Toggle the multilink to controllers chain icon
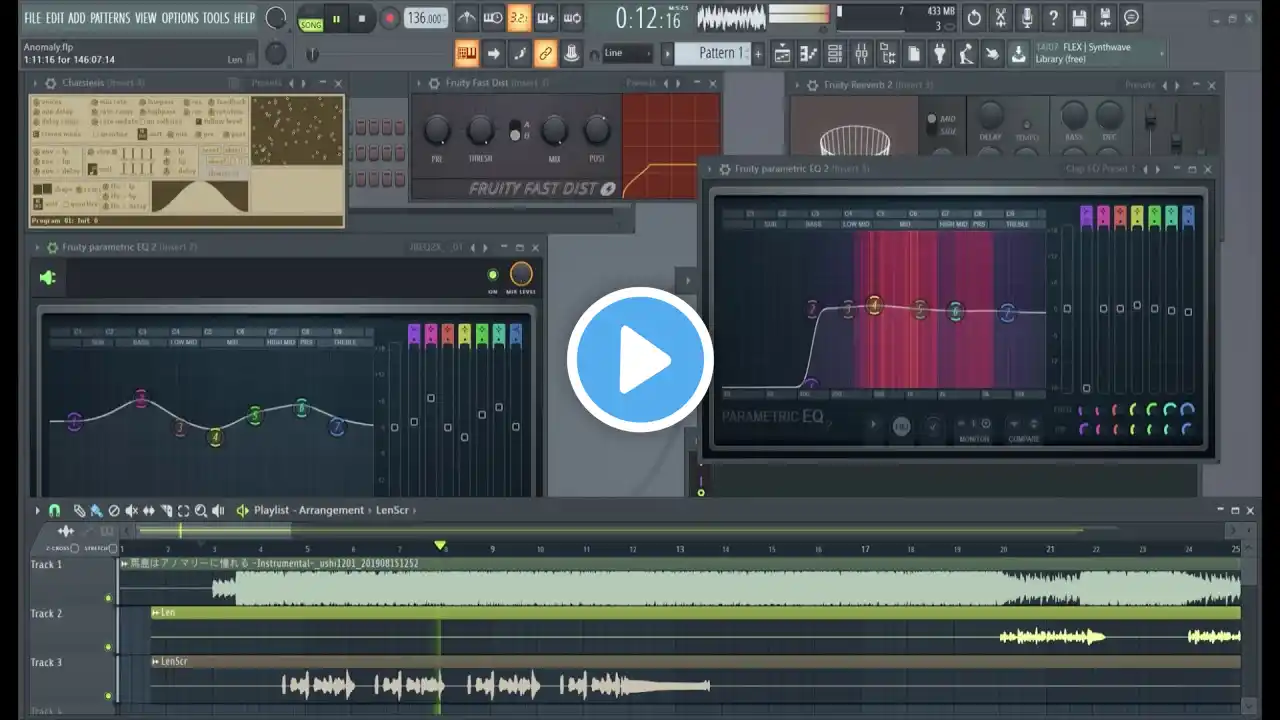Viewport: 1280px width, 720px height. tap(545, 53)
